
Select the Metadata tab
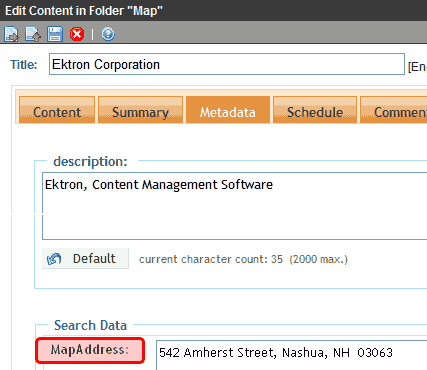pos(228,110)
